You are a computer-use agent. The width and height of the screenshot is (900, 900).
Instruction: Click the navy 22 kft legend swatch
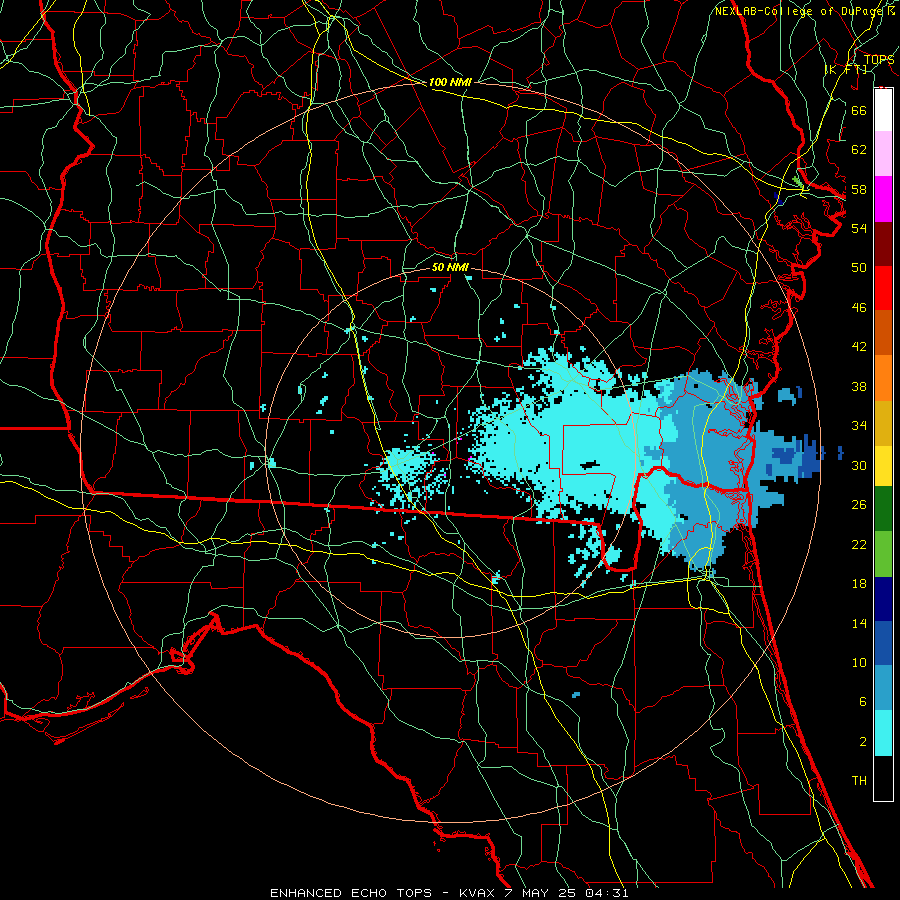click(x=883, y=599)
